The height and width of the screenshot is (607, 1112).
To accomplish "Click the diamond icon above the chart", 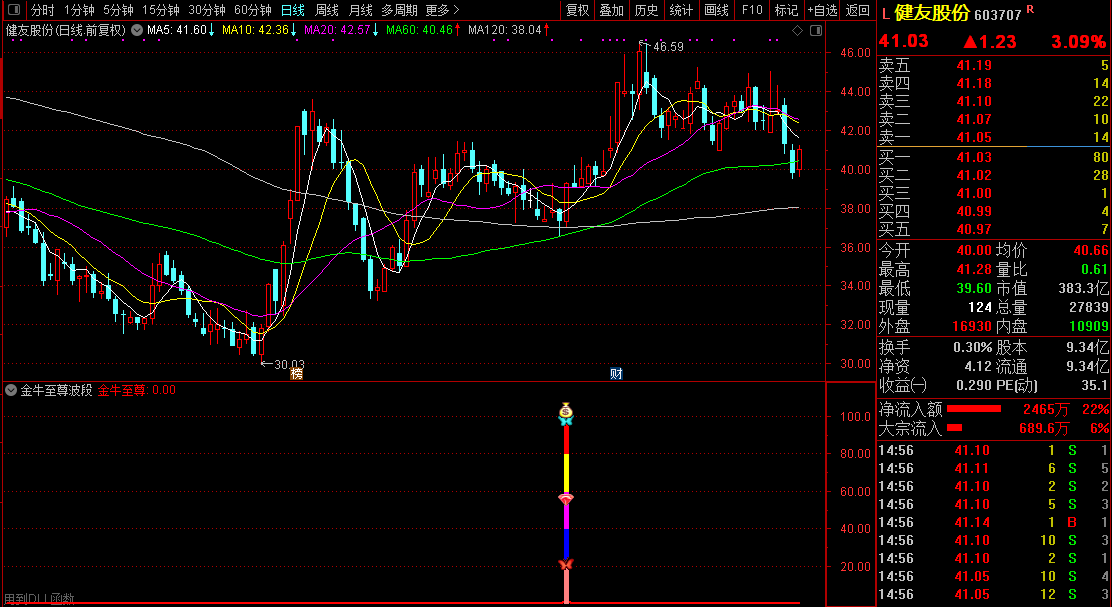I will pyautogui.click(x=796, y=30).
